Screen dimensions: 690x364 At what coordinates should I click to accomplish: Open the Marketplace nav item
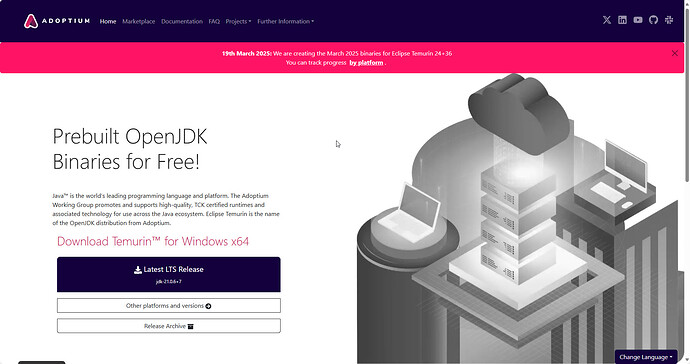(x=139, y=21)
